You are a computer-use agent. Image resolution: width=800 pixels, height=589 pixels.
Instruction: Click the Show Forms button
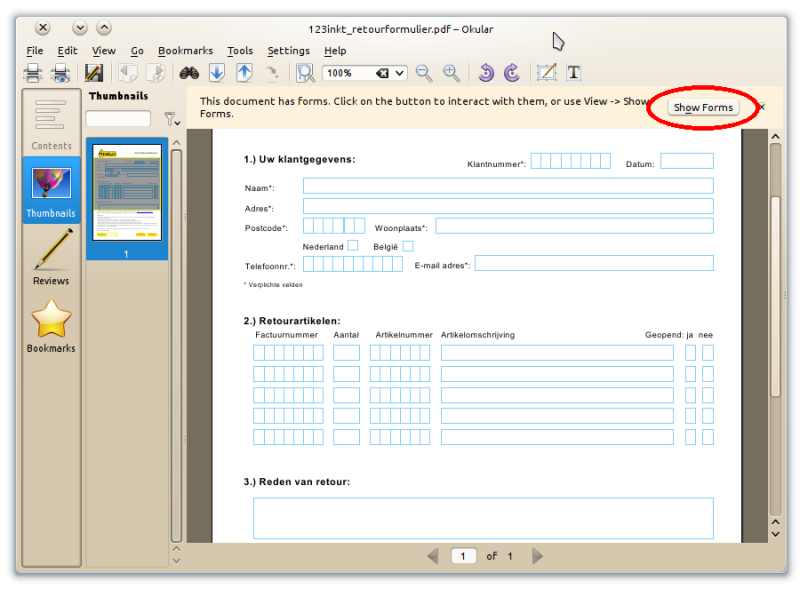click(703, 107)
